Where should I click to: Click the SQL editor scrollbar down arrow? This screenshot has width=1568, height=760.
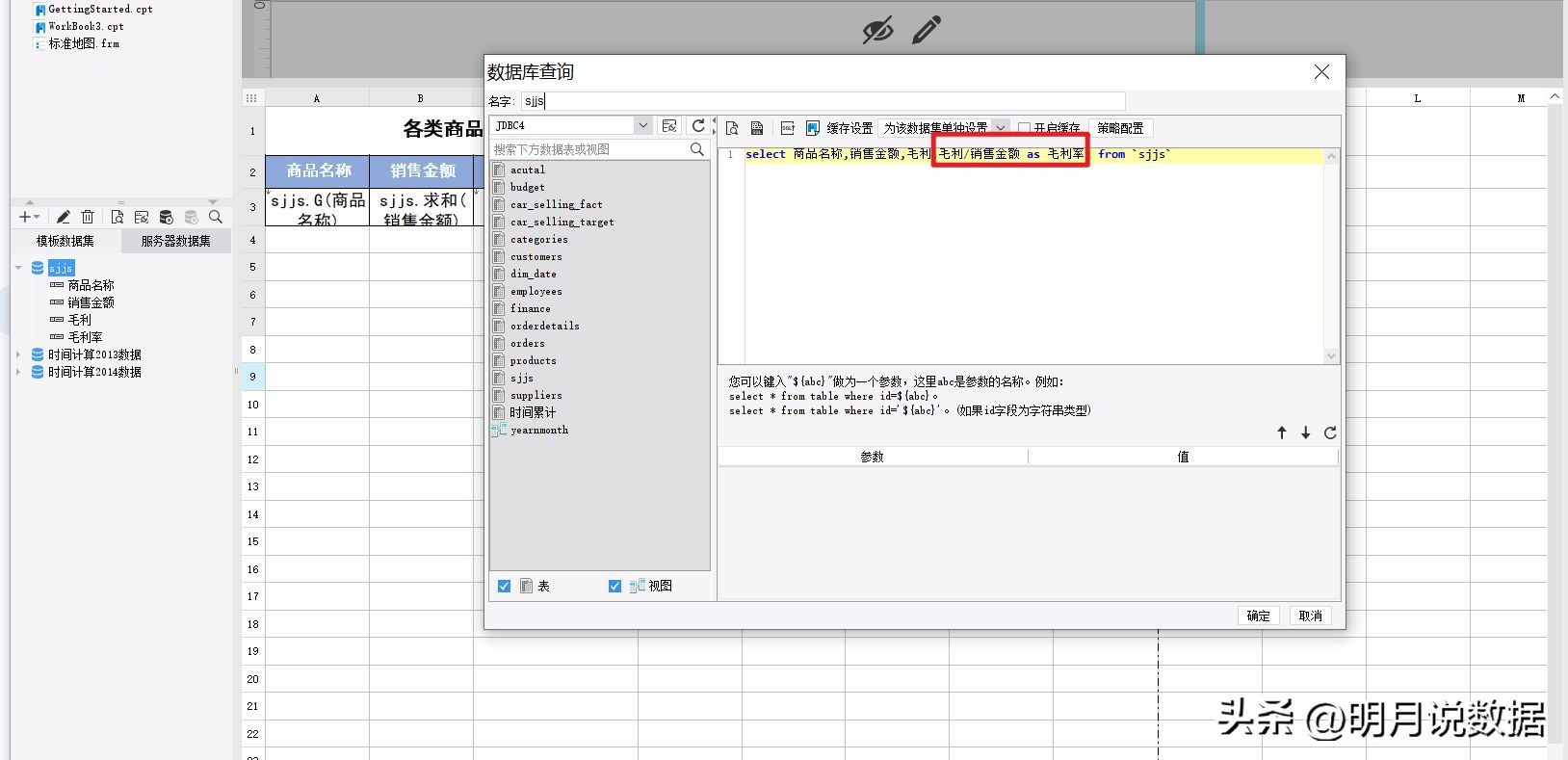click(x=1332, y=355)
